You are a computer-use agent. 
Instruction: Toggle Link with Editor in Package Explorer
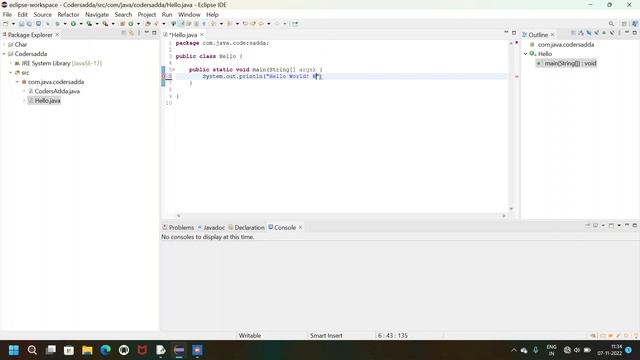pos(131,33)
